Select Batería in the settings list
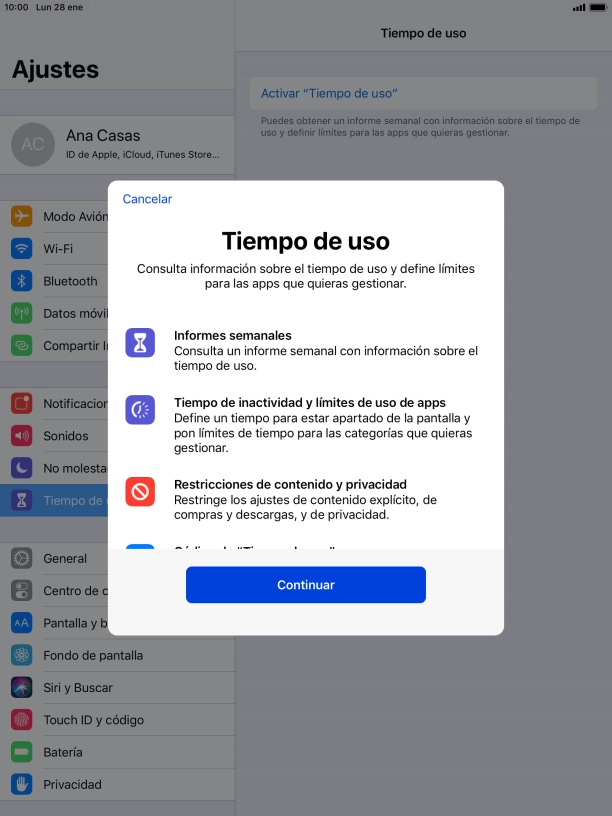The height and width of the screenshot is (816, 612). click(x=117, y=752)
